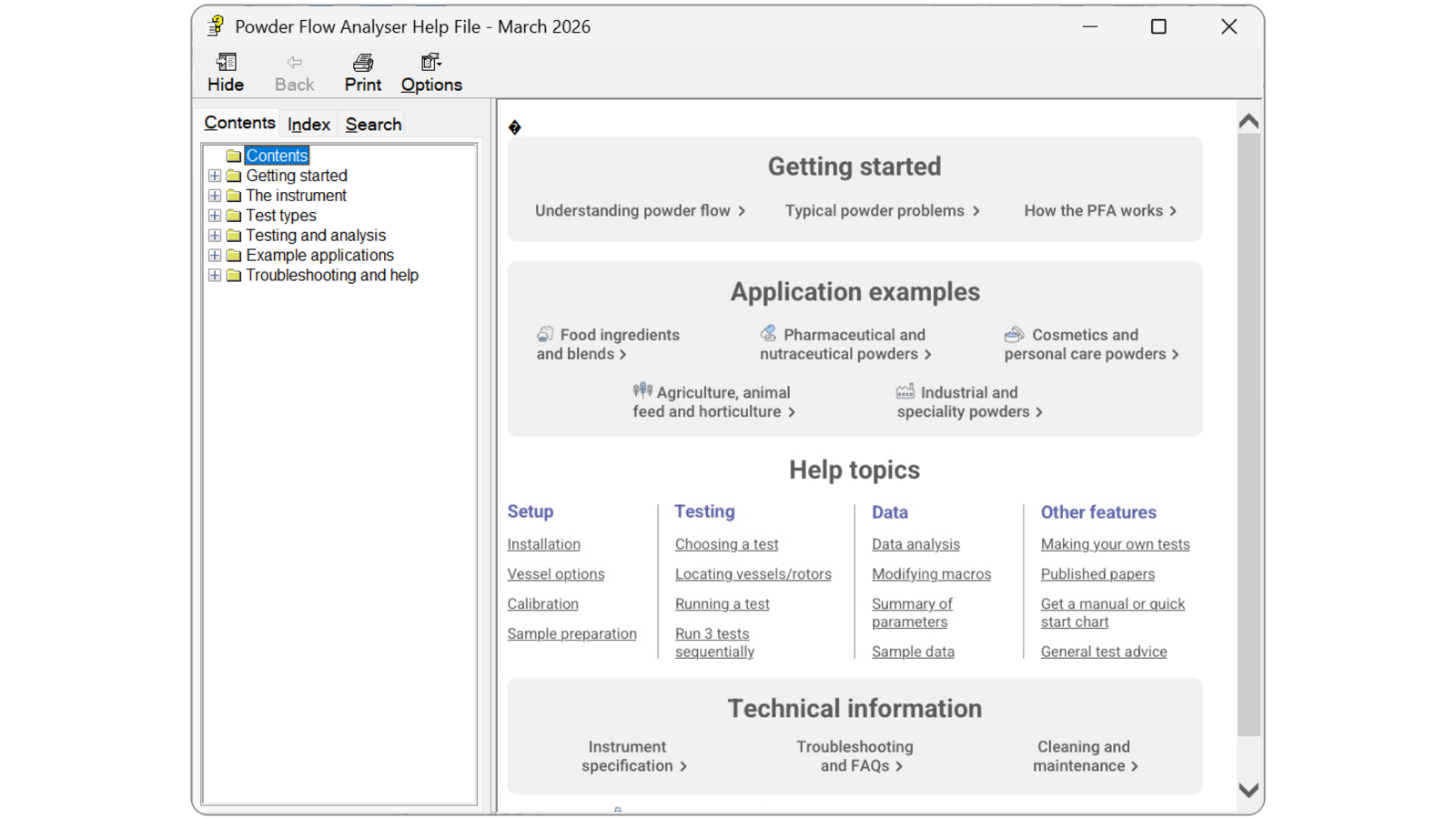Open Cleaning and maintenance page

(x=1084, y=756)
